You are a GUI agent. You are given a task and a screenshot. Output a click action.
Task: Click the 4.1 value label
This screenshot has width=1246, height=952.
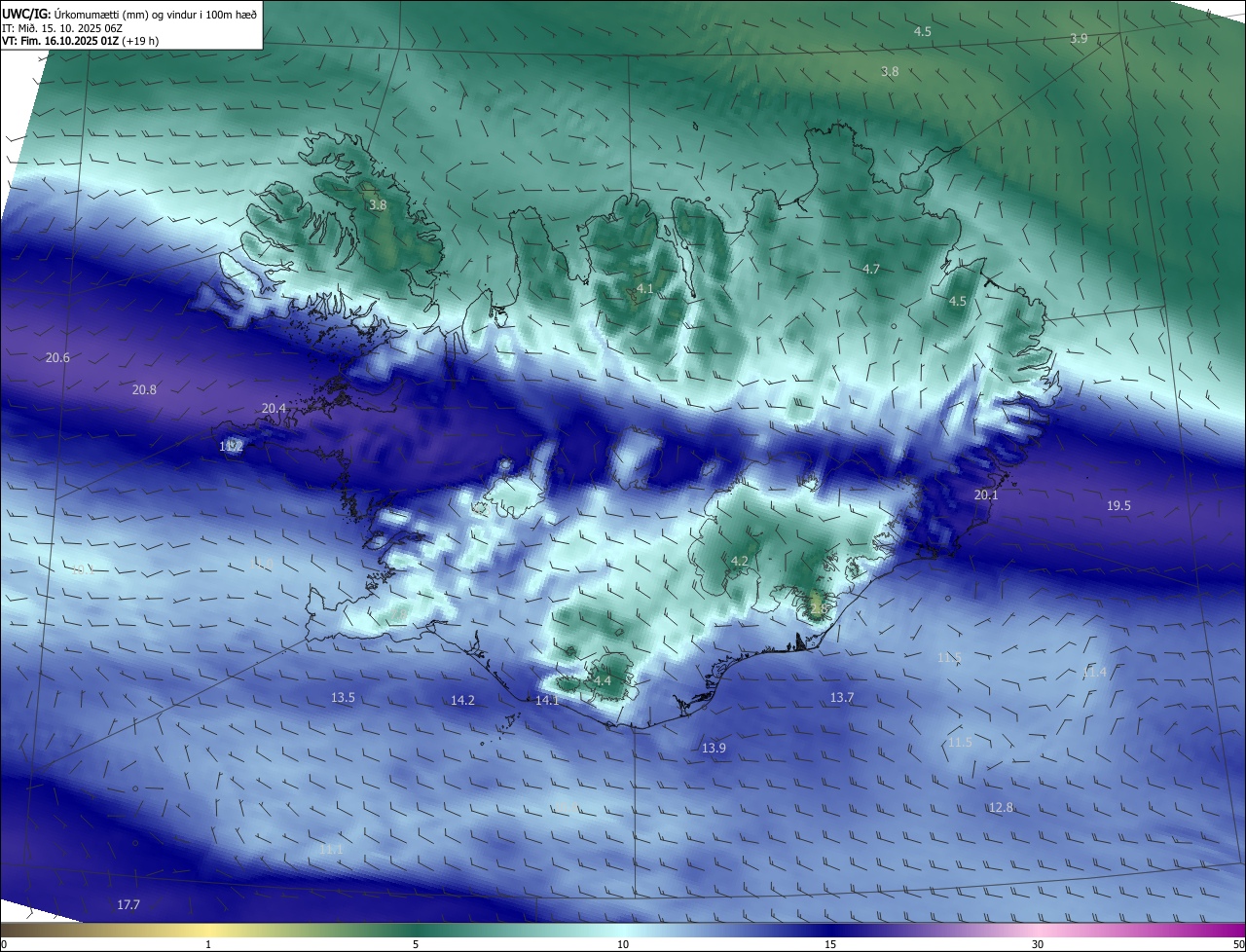tap(644, 289)
